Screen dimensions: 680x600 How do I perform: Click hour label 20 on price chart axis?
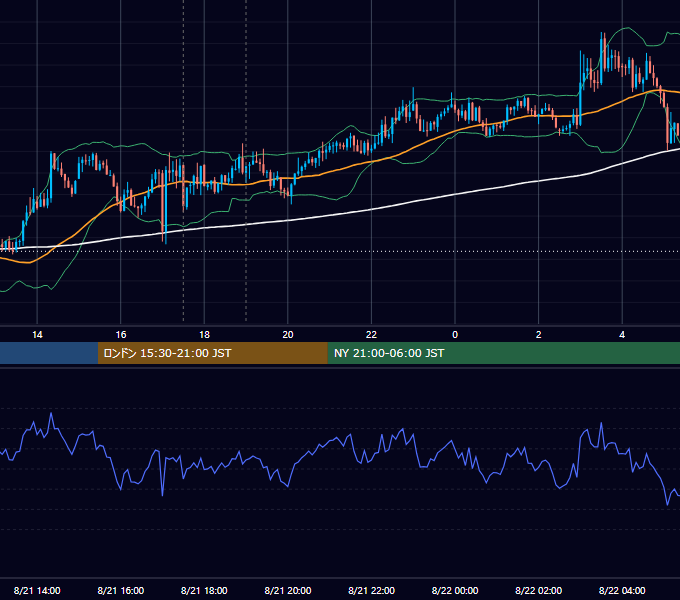pyautogui.click(x=288, y=335)
